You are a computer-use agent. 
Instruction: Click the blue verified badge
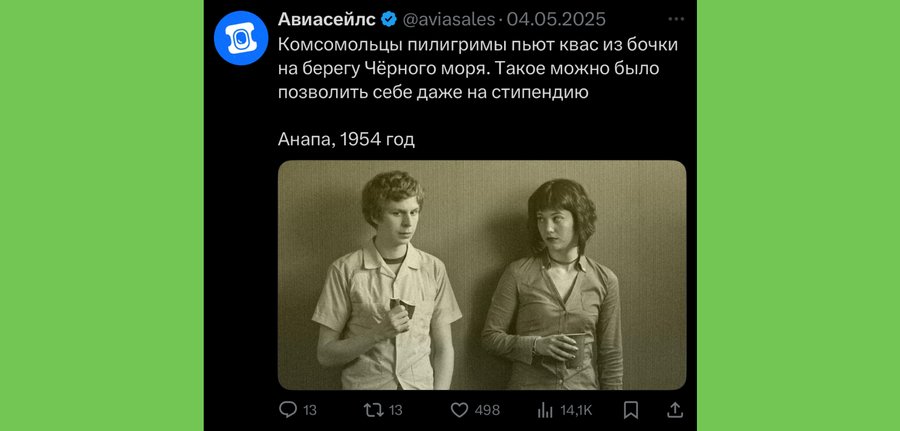point(389,20)
